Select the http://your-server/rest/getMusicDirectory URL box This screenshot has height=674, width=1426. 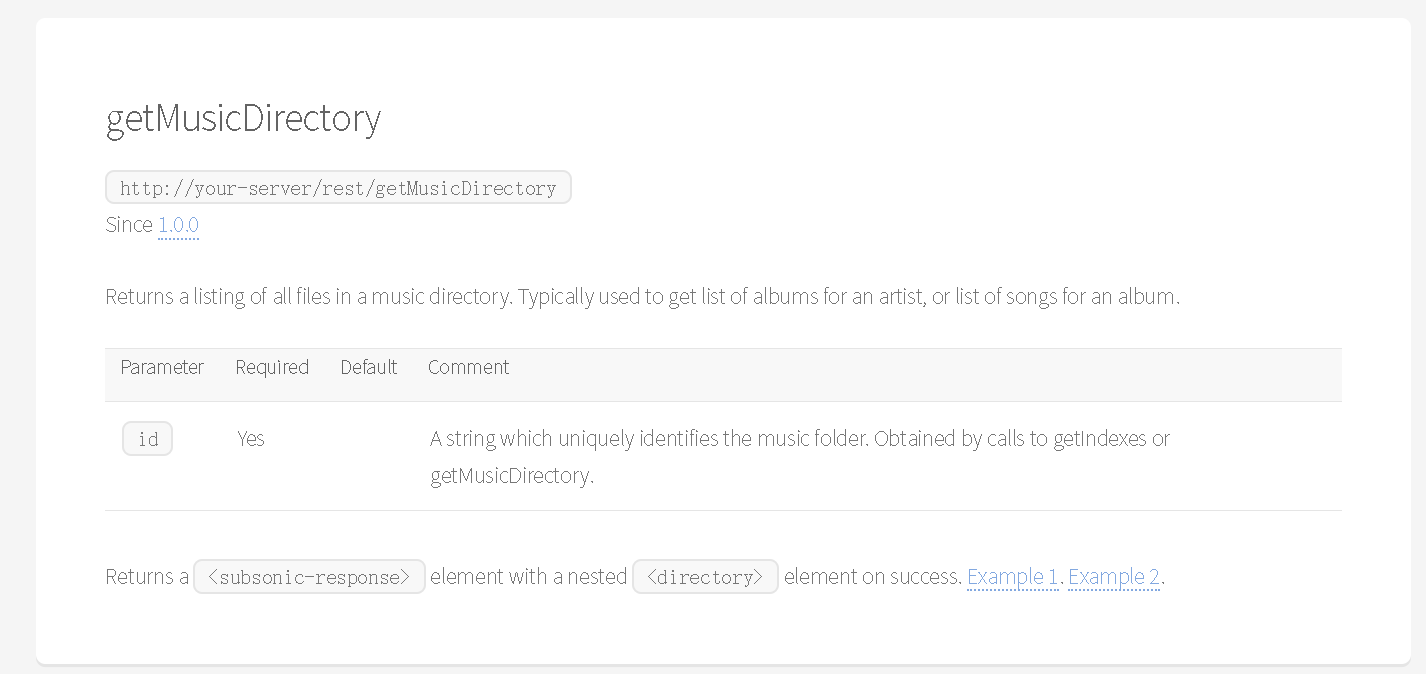(338, 188)
